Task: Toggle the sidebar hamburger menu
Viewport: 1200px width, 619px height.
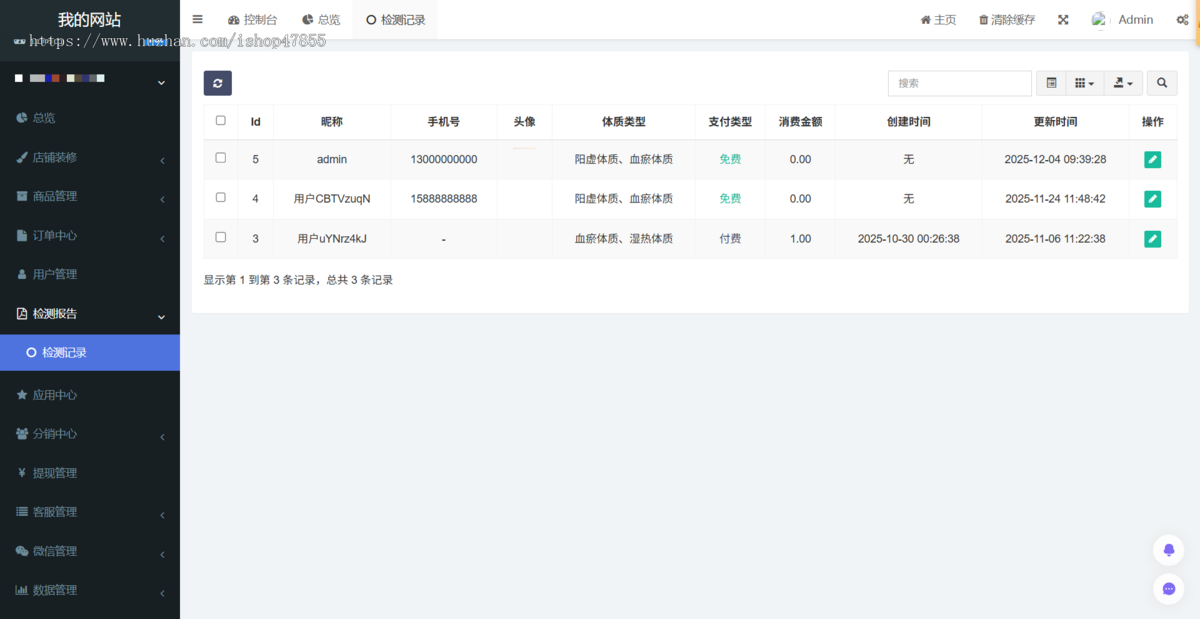Action: click(197, 19)
